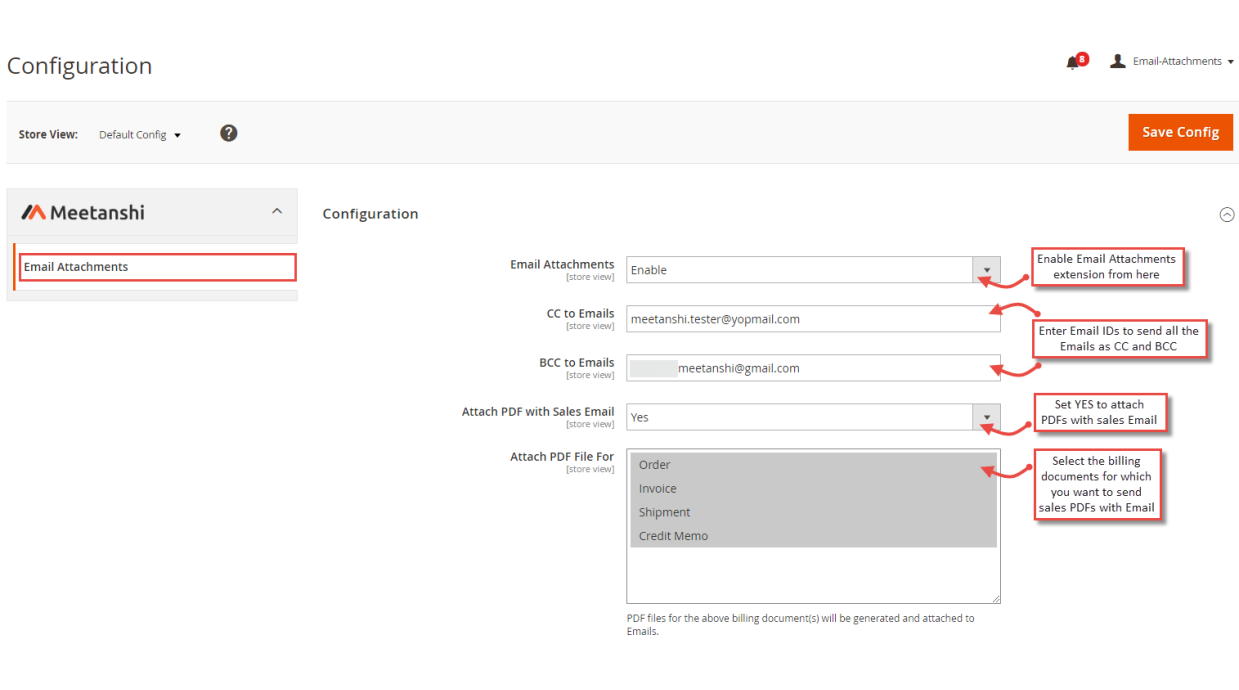Open the Attach PDF with Sales Email dropdown
This screenshot has width=1239, height=690.
[x=813, y=417]
